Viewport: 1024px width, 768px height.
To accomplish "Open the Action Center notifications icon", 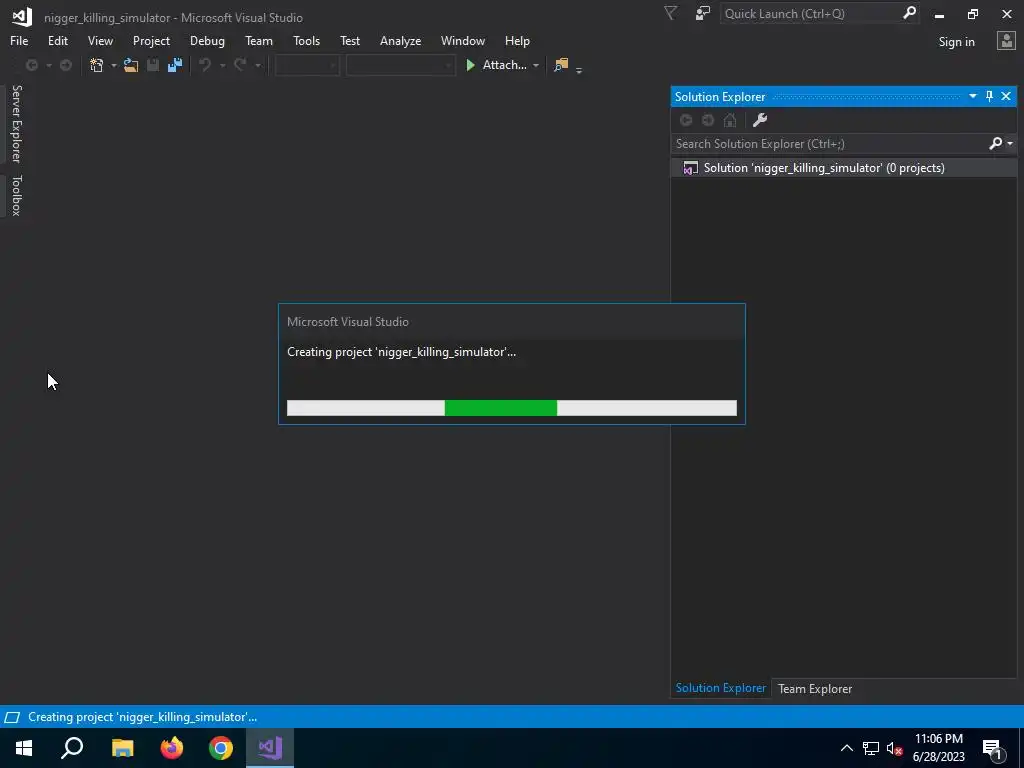I will click(993, 748).
